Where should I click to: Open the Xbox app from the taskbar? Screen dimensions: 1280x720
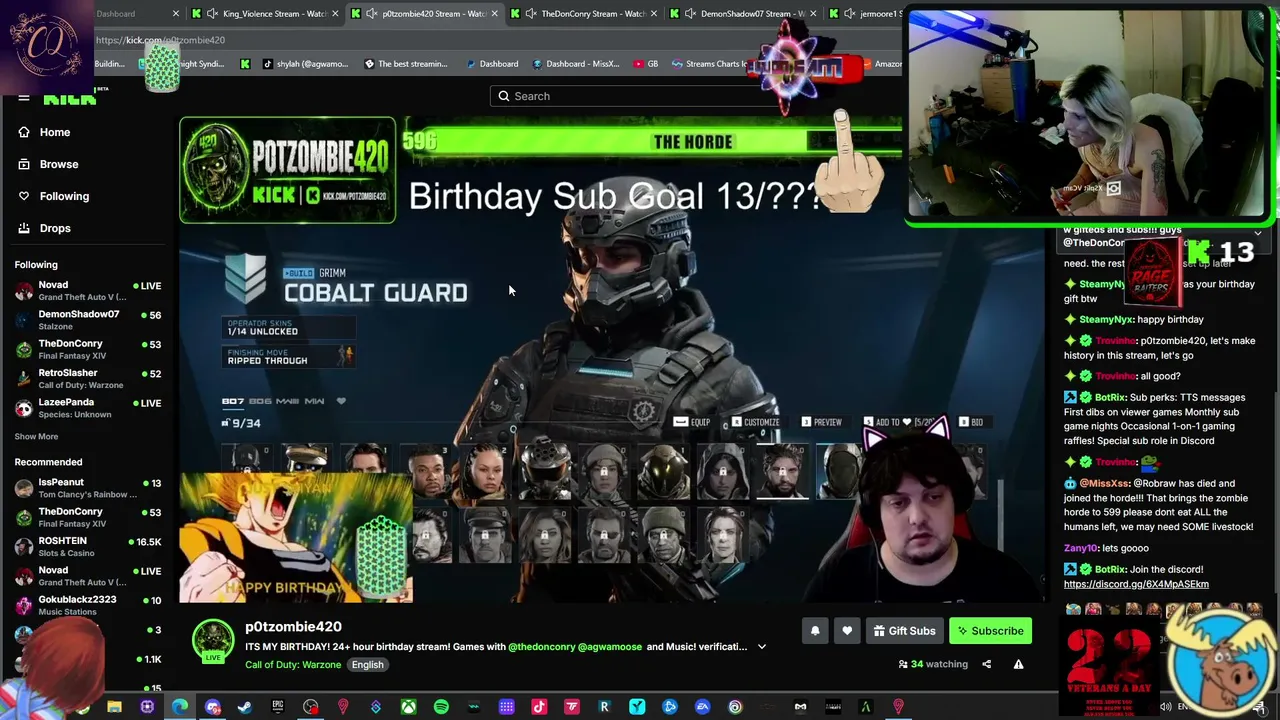click(408, 708)
